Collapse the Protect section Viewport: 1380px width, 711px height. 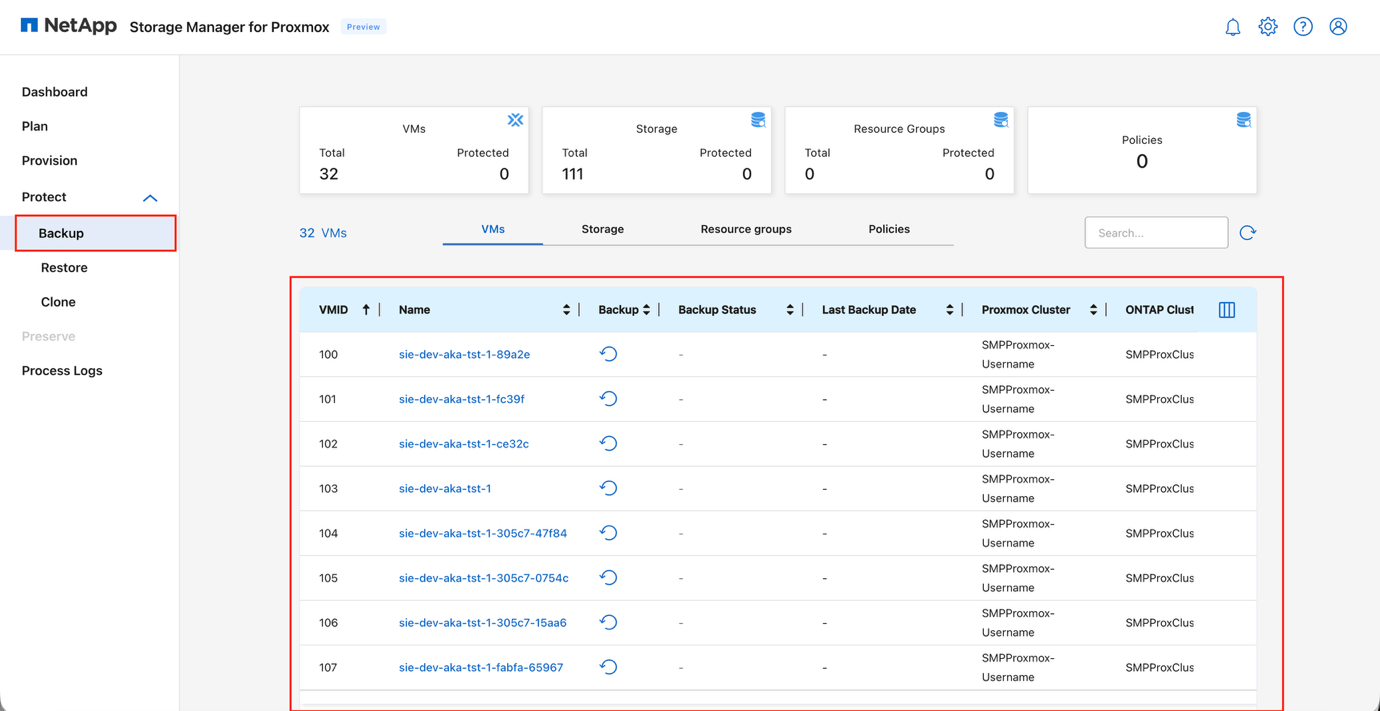tap(150, 197)
